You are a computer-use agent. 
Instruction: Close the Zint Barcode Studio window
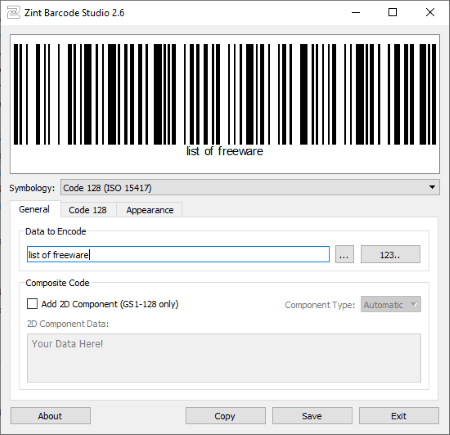pos(430,13)
